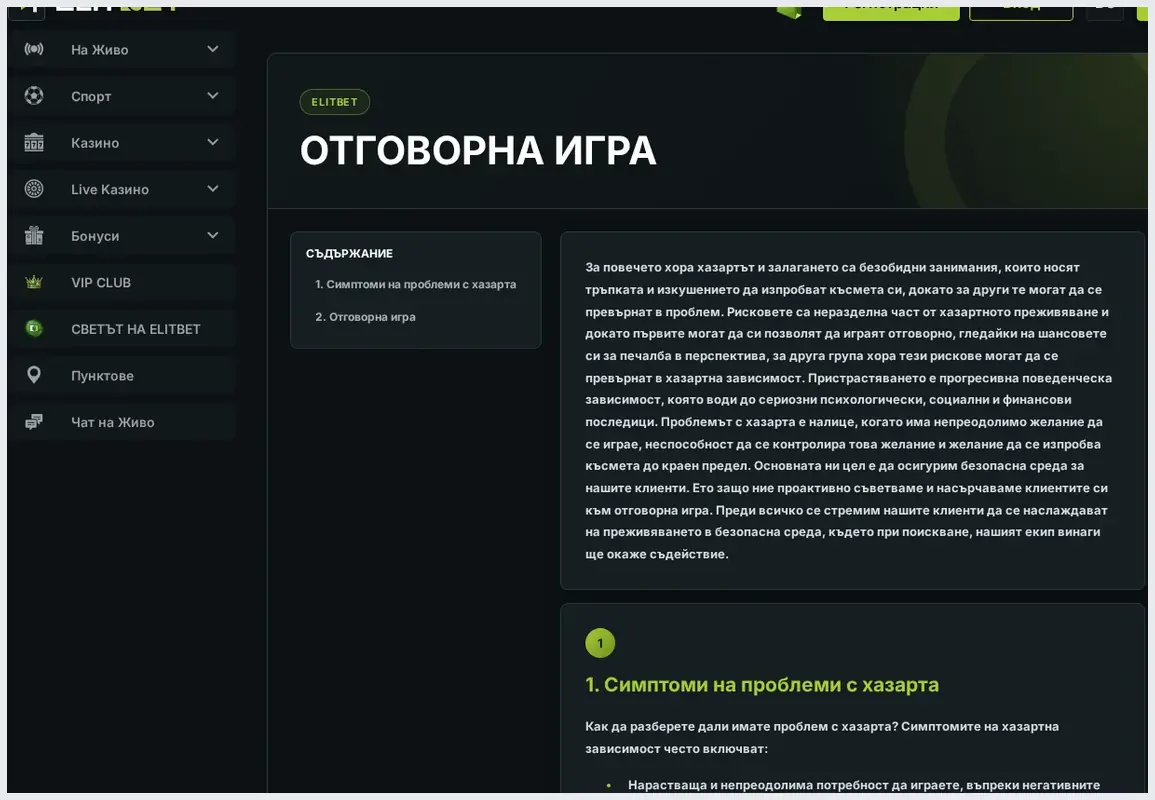This screenshot has width=1155, height=800.
Task: Expand the Бонуси menu chevron
Action: (213, 236)
